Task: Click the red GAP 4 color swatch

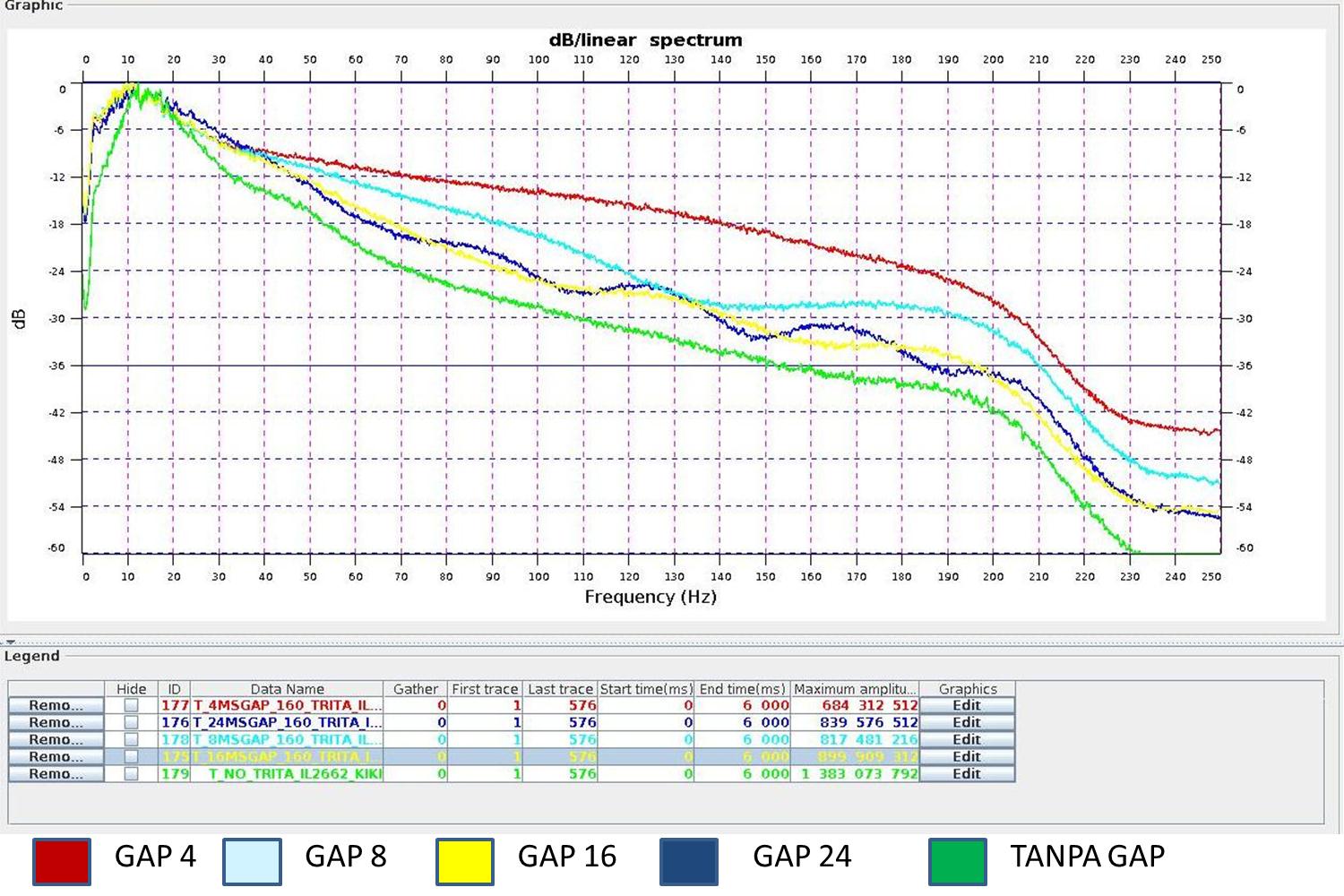Action: point(62,857)
